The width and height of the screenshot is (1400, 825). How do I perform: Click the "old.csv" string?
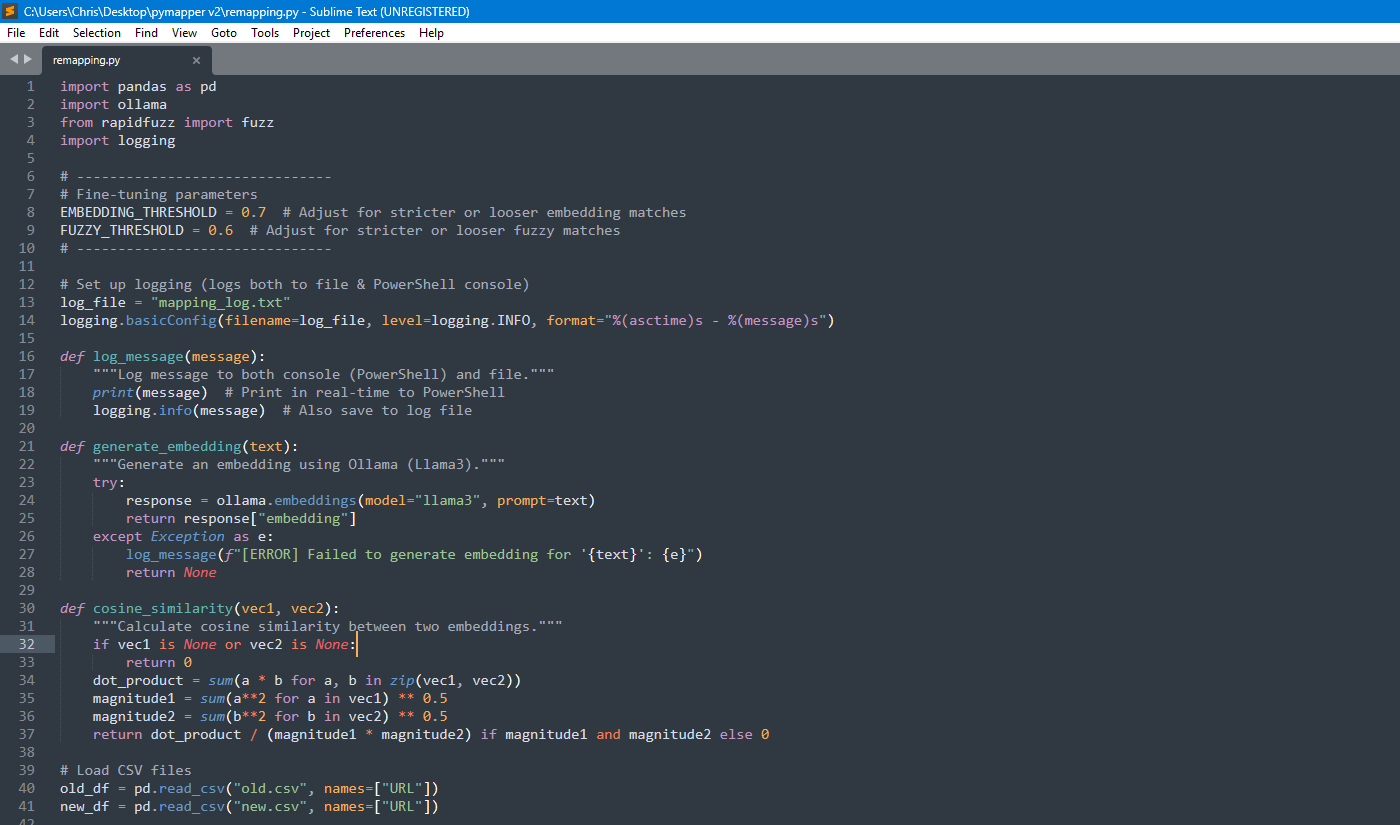pyautogui.click(x=270, y=788)
